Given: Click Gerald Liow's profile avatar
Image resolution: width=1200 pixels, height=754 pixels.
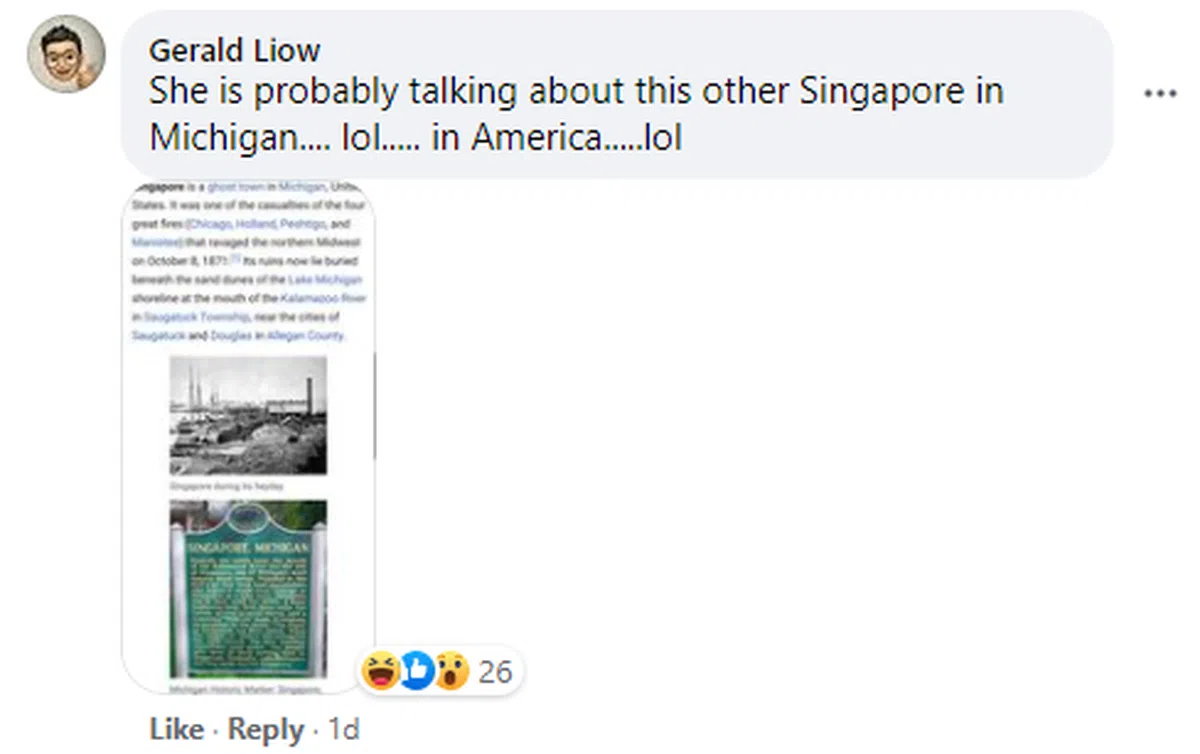Looking at the screenshot, I should (66, 54).
